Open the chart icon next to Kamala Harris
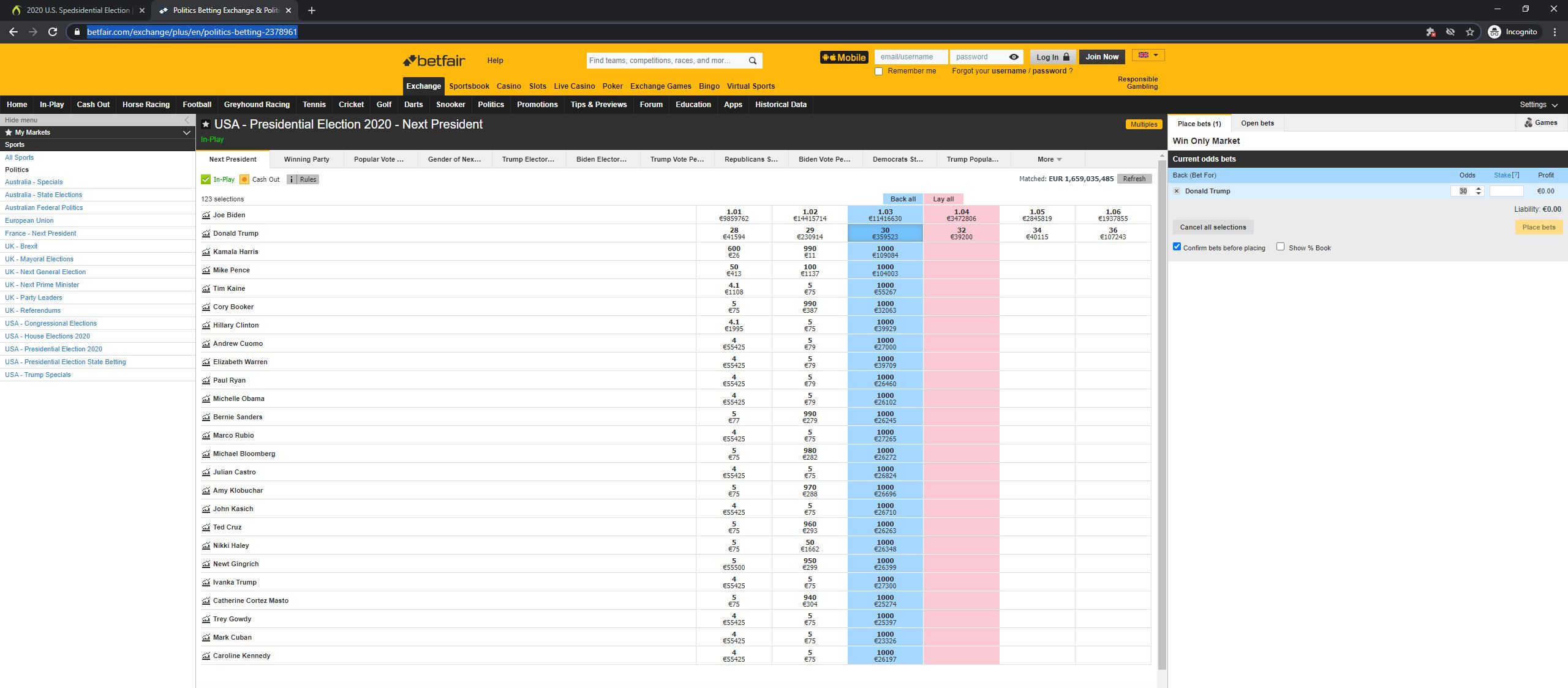This screenshot has width=1568, height=688. tap(206, 252)
